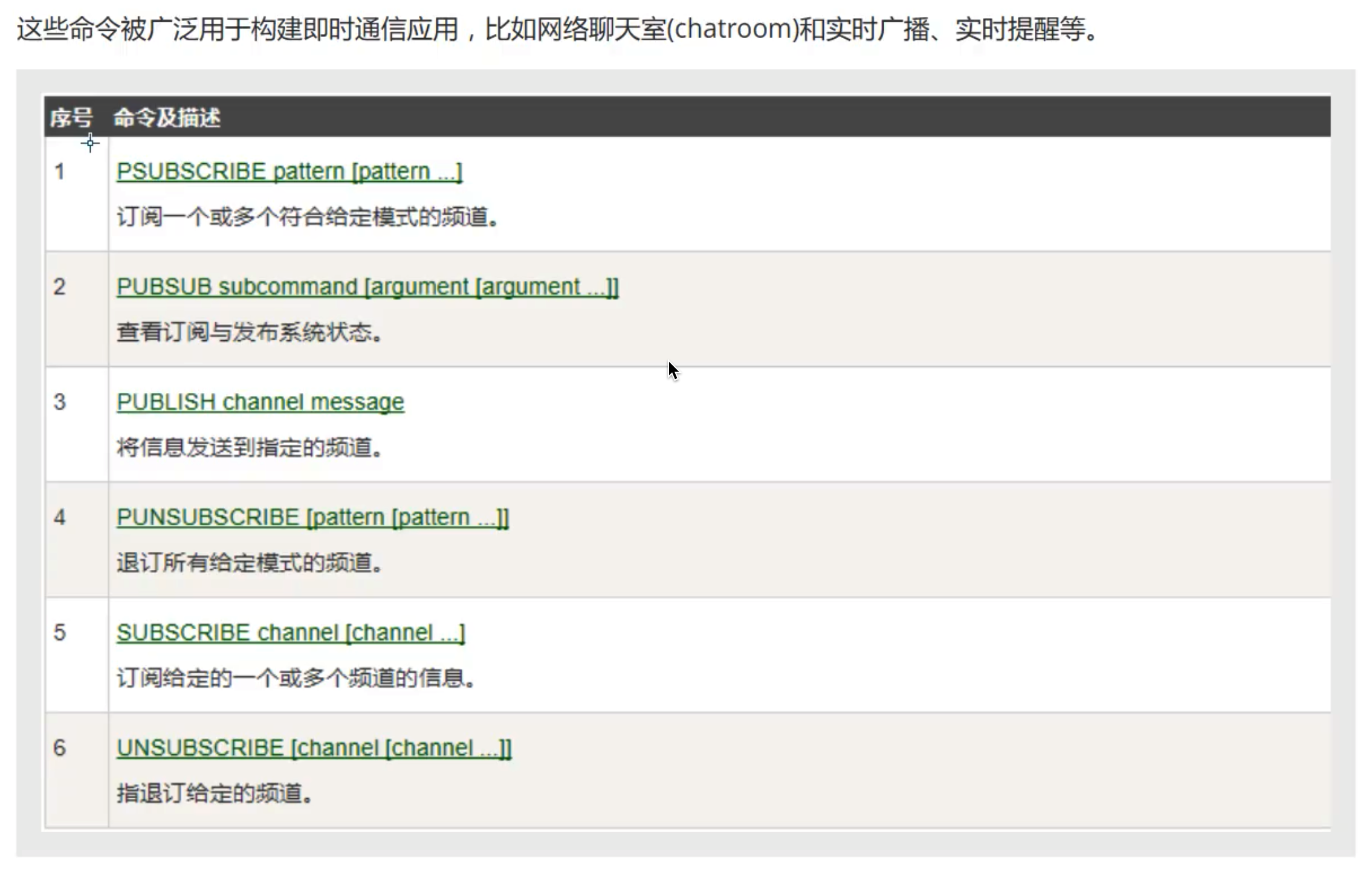The height and width of the screenshot is (886, 1372).
Task: Click the 序号 column header
Action: click(71, 117)
